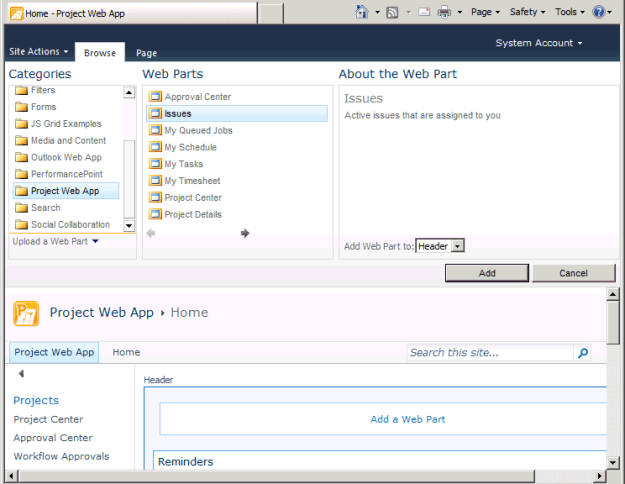Go to previous page of web parts
Image resolution: width=625 pixels, height=484 pixels.
tap(151, 233)
